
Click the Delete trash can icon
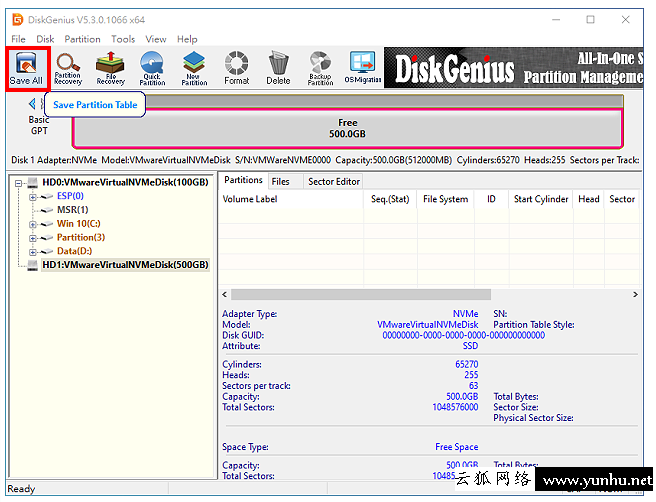(278, 68)
